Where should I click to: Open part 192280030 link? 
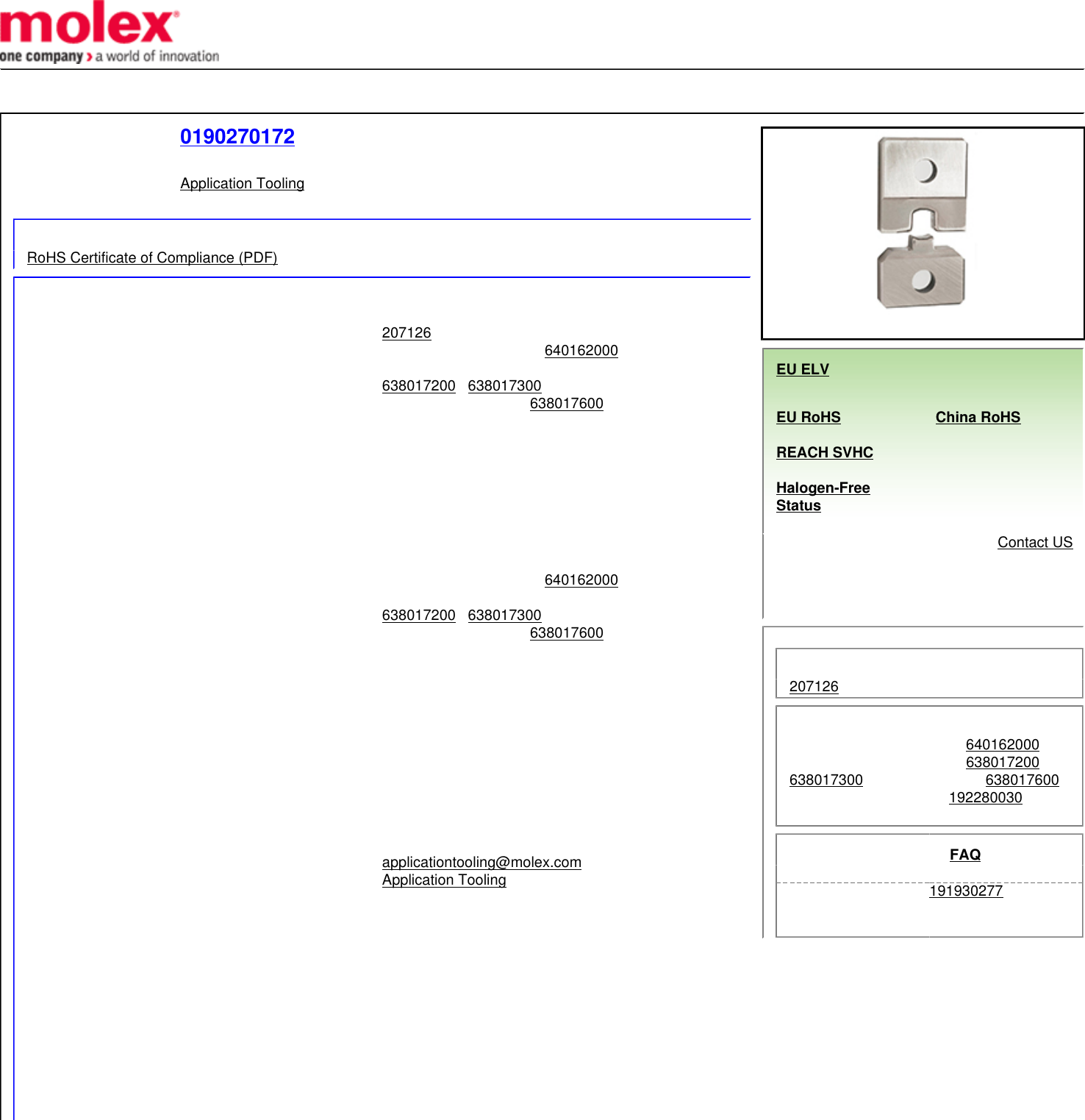point(984,797)
